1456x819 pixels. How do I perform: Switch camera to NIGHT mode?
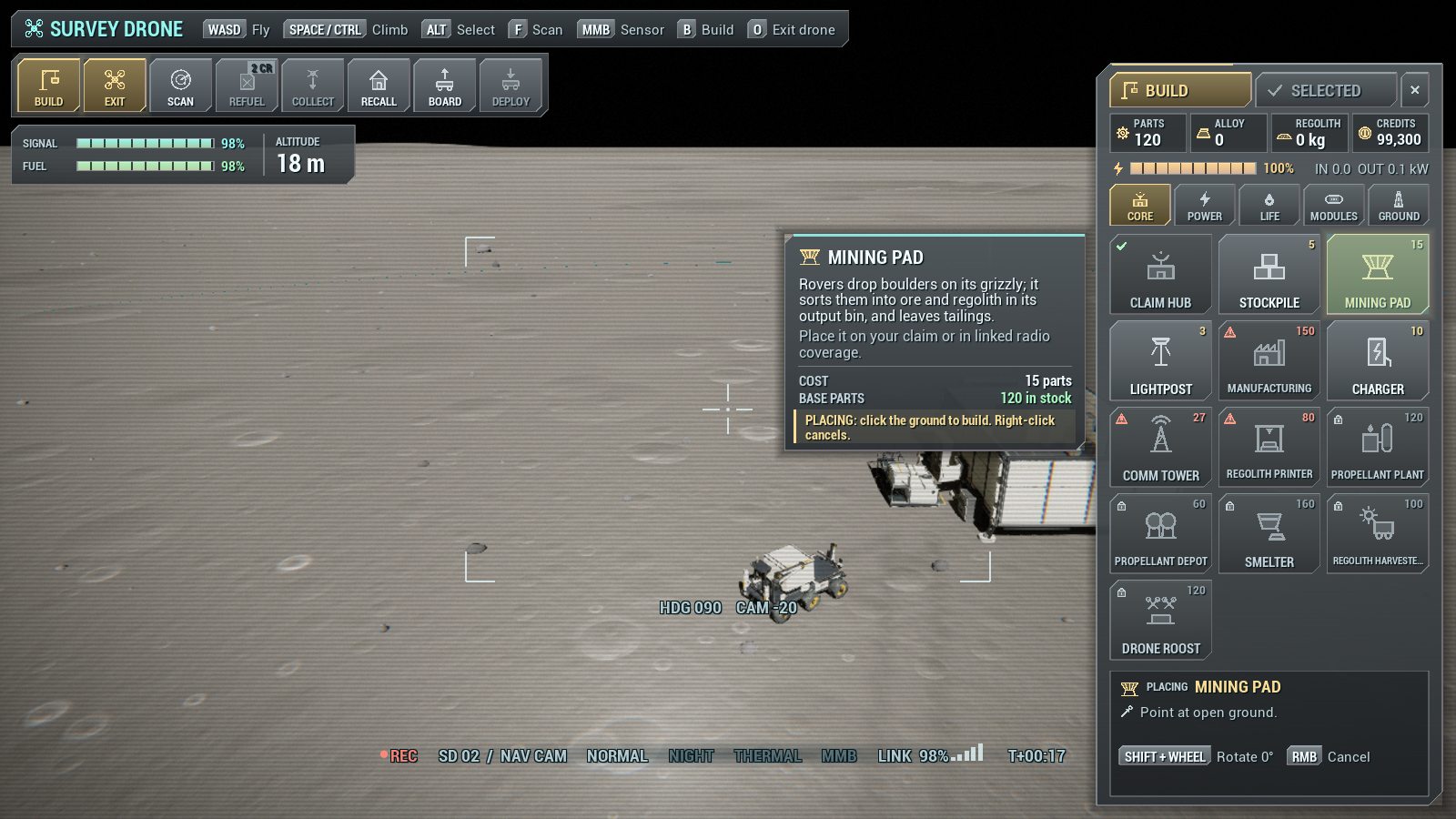(x=691, y=756)
